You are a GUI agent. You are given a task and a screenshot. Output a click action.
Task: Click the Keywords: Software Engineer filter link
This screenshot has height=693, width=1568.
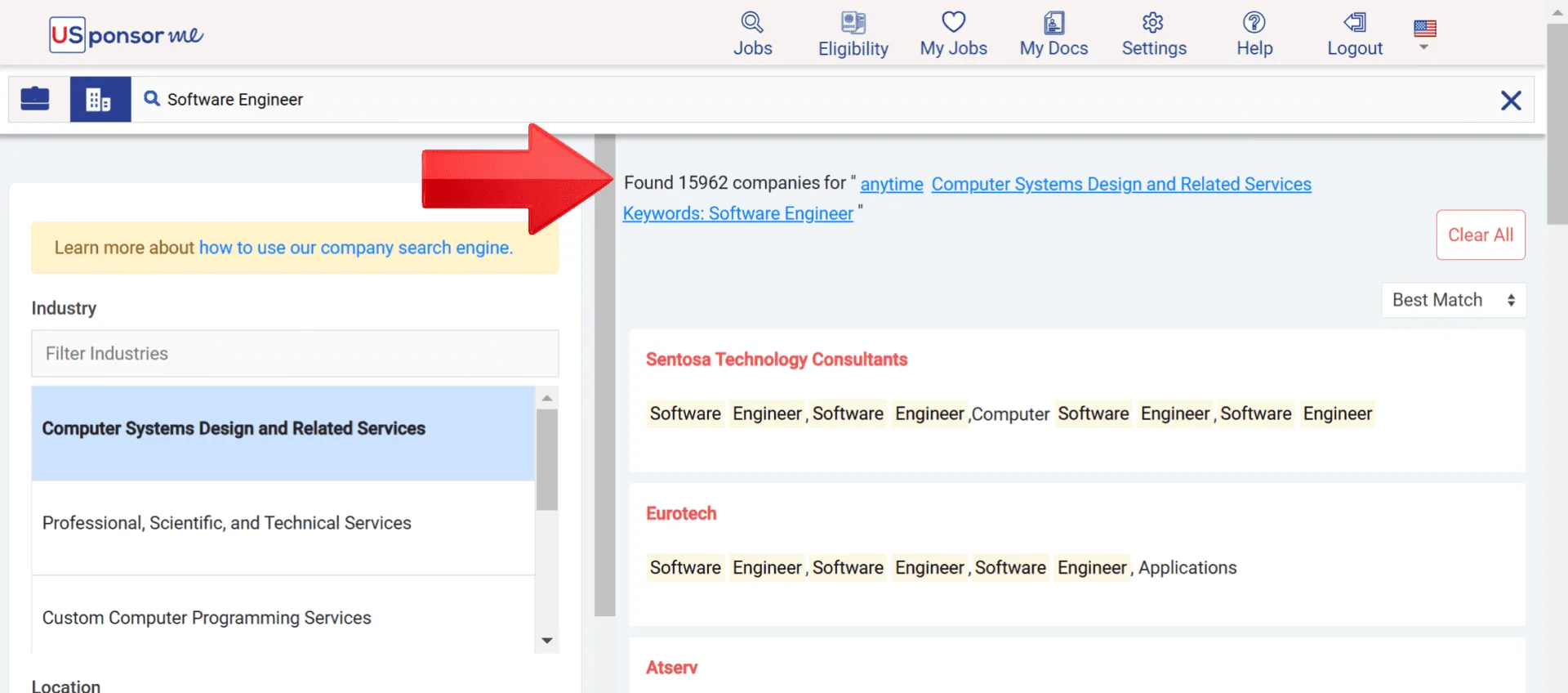tap(737, 213)
